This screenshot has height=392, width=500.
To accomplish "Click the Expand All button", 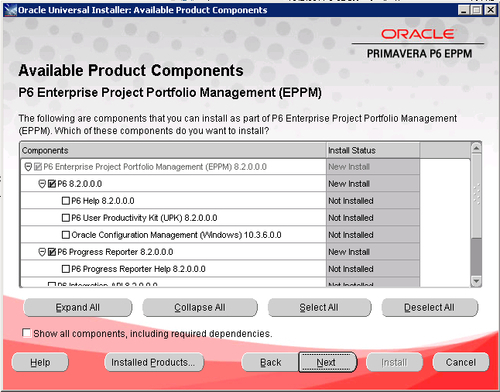I will click(x=78, y=307).
